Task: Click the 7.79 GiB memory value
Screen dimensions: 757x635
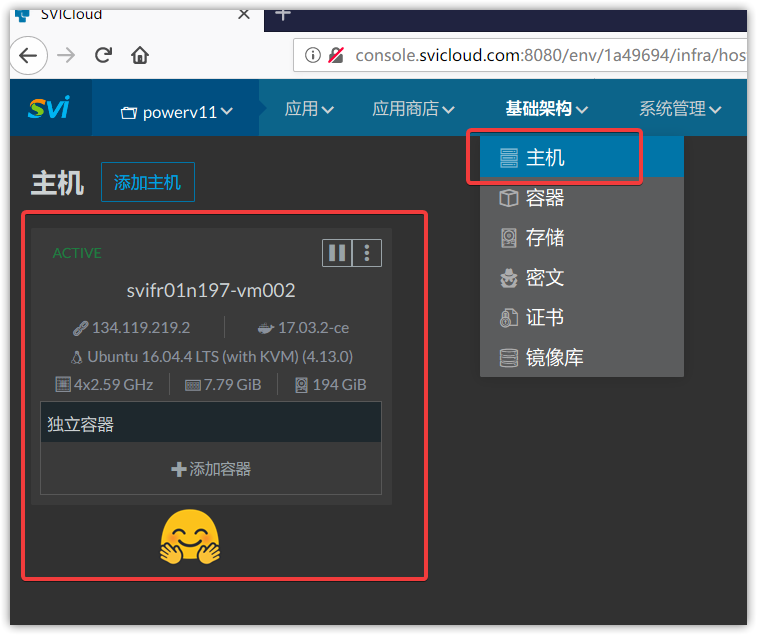Action: tap(232, 384)
